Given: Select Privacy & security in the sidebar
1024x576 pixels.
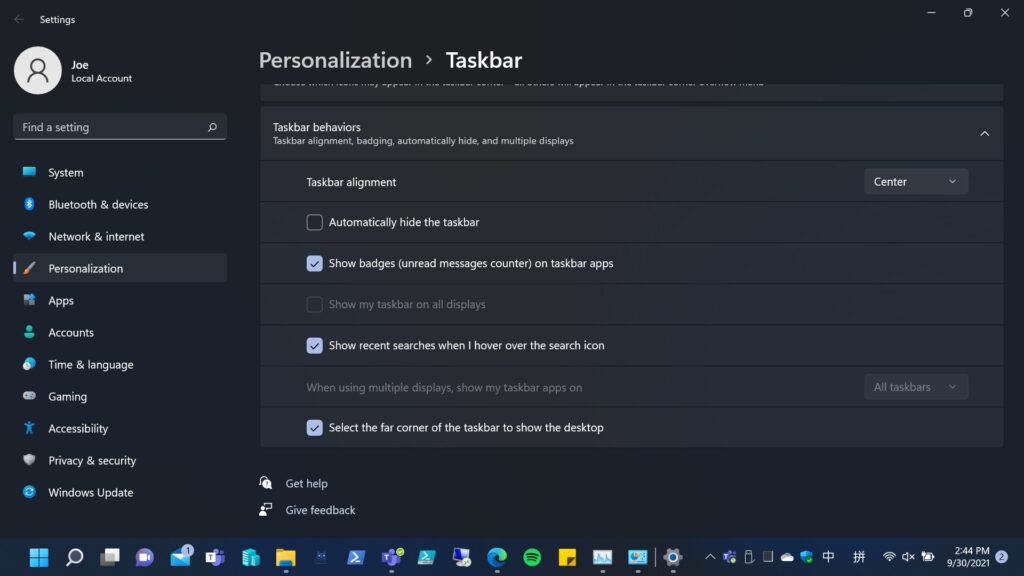Looking at the screenshot, I should [92, 461].
